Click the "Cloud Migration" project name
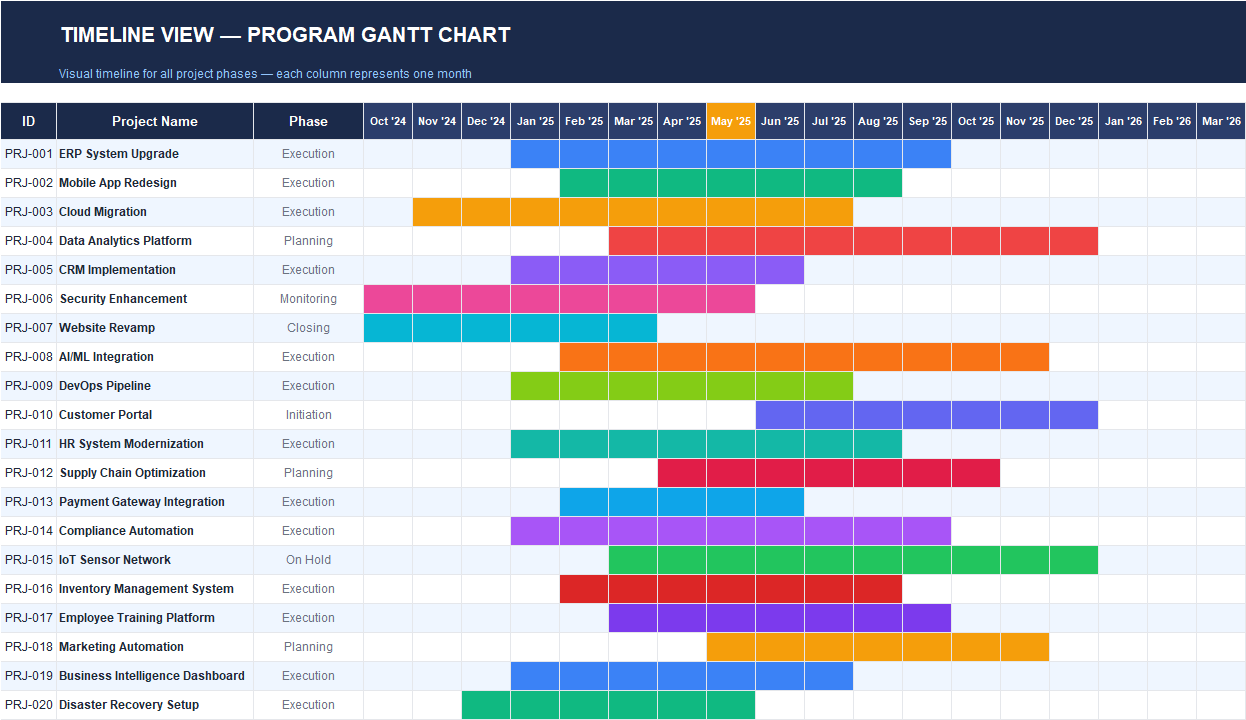The height and width of the screenshot is (720, 1246). coord(103,212)
